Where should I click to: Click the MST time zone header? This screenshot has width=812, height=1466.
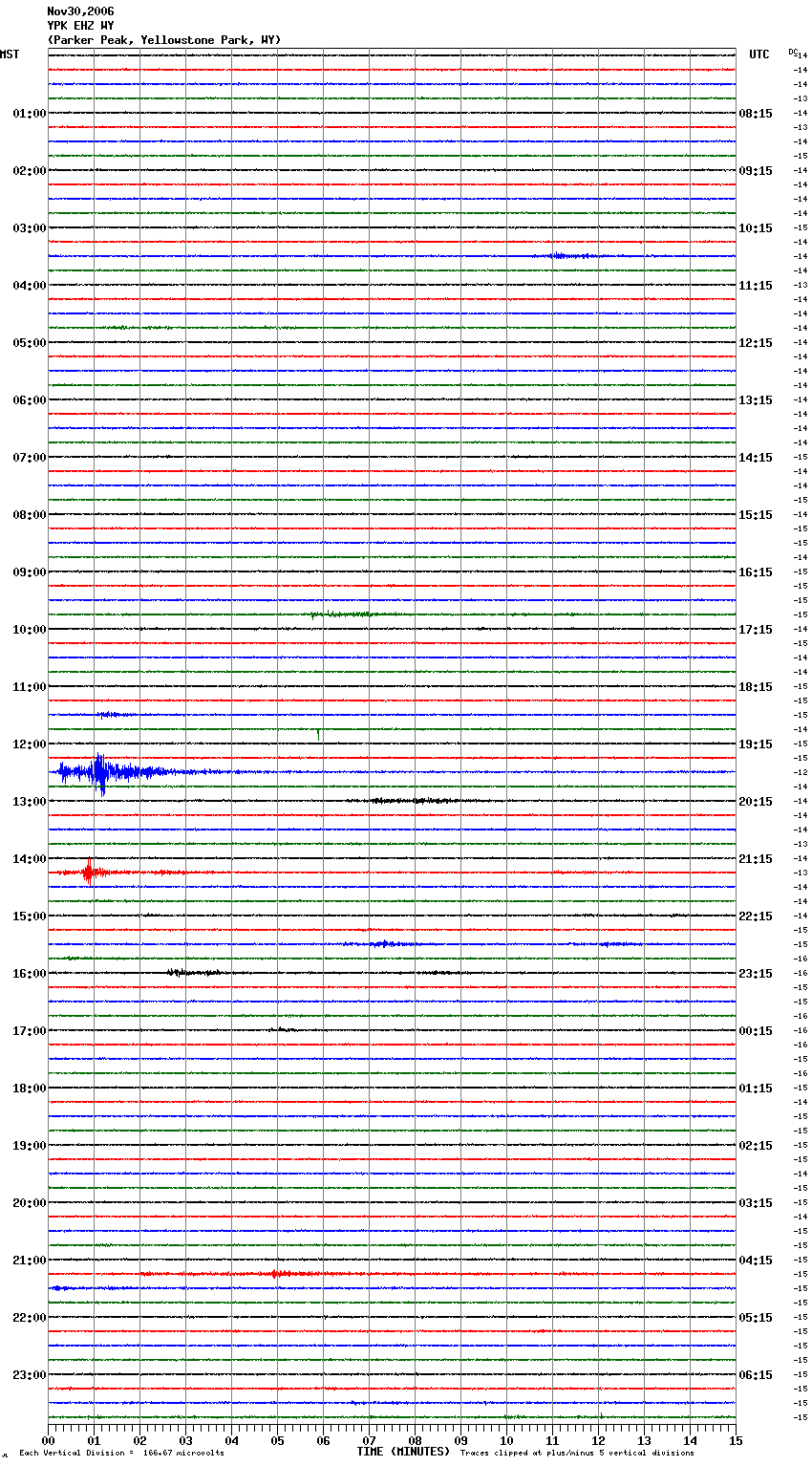pyautogui.click(x=10, y=54)
